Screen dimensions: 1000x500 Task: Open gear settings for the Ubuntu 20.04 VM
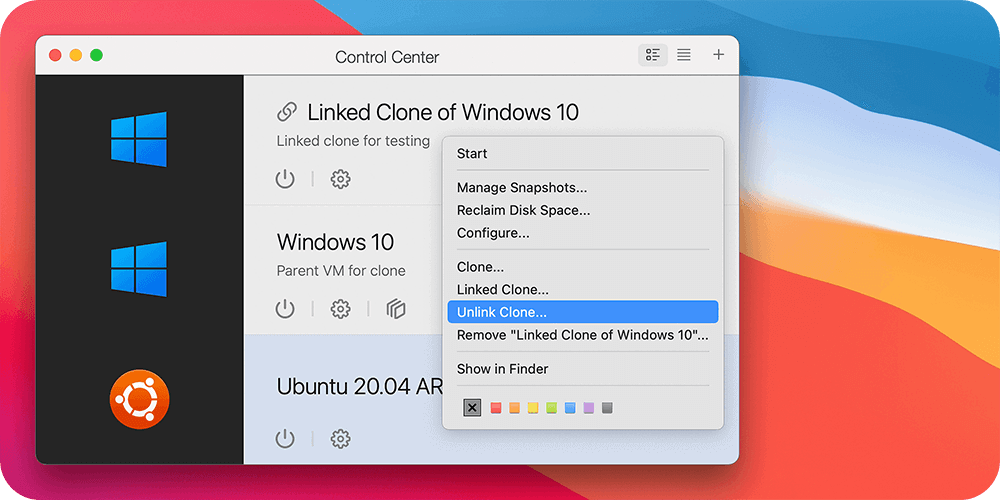(x=340, y=438)
